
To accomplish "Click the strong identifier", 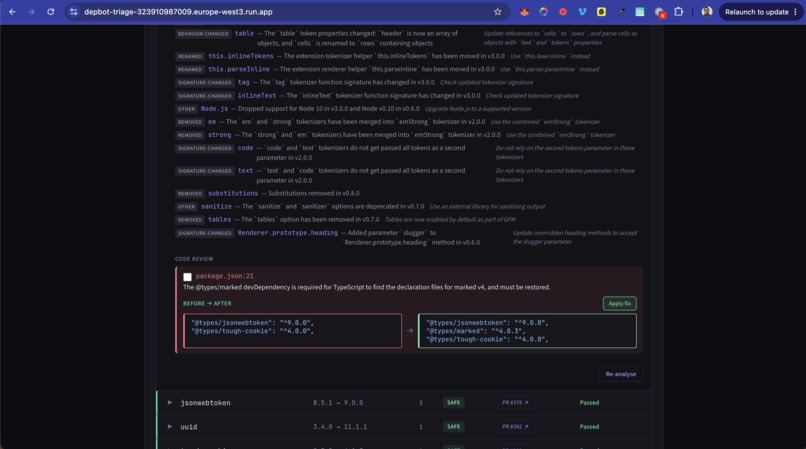I will click(219, 135).
